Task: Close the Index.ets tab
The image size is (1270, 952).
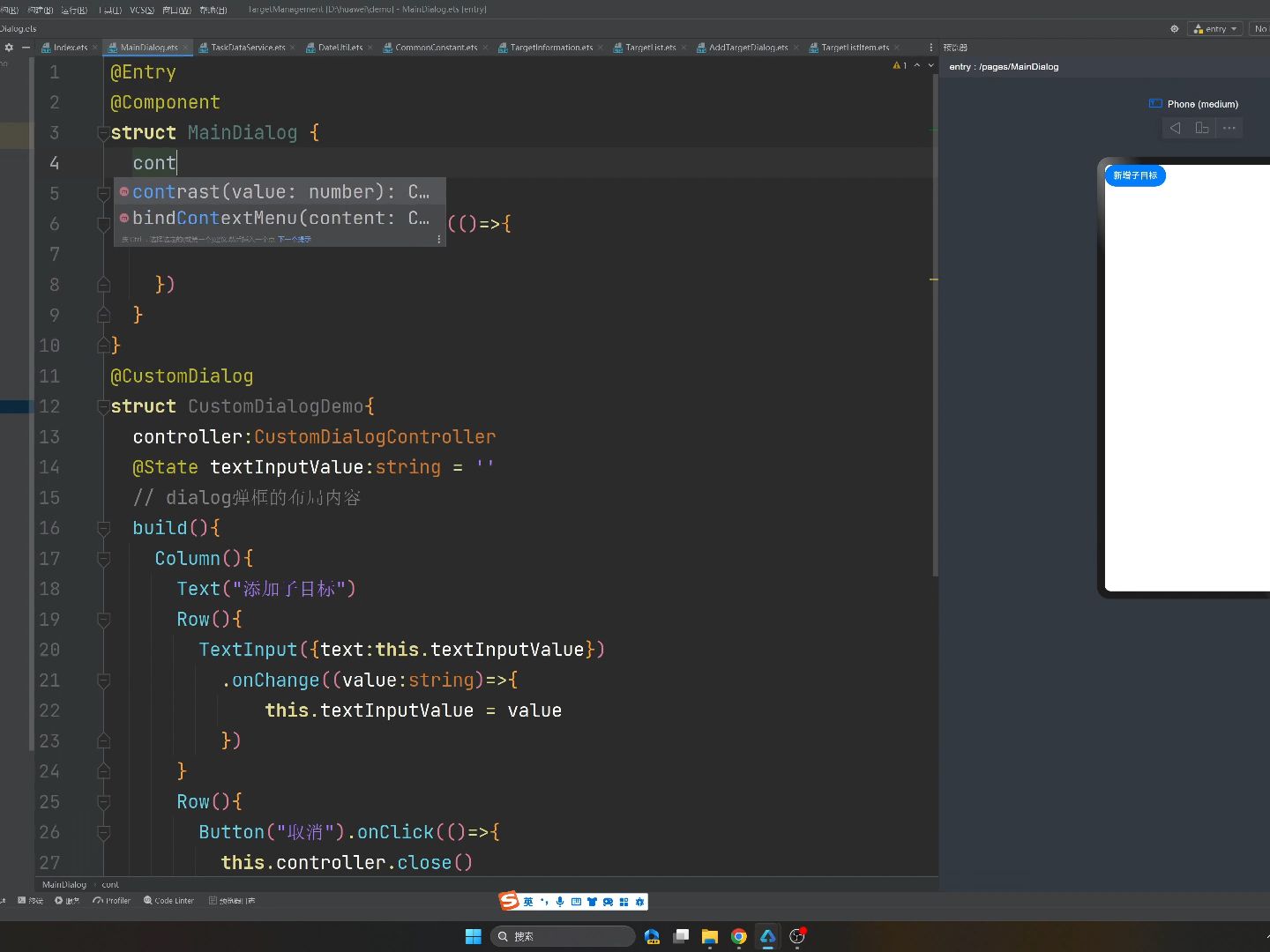Action: [96, 48]
